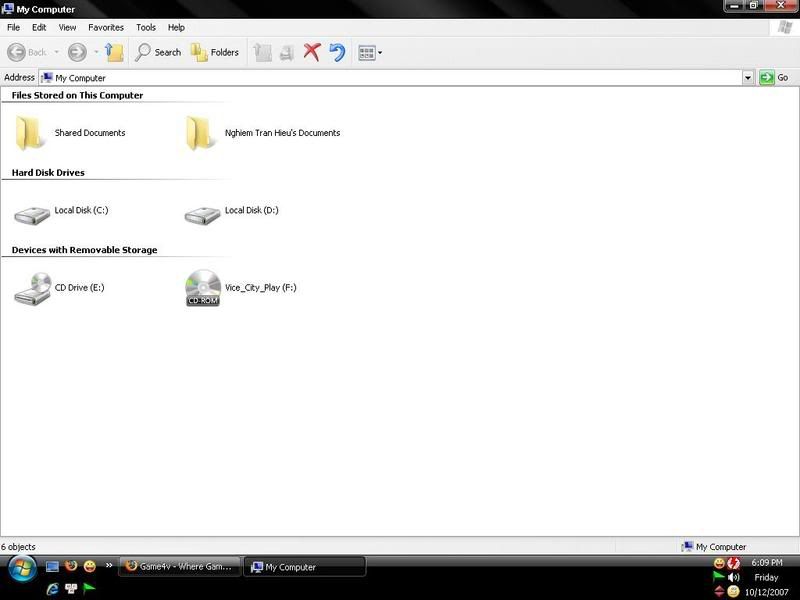Image resolution: width=800 pixels, height=600 pixels.
Task: Select the Local Disk (C:) drive icon
Action: click(32, 215)
